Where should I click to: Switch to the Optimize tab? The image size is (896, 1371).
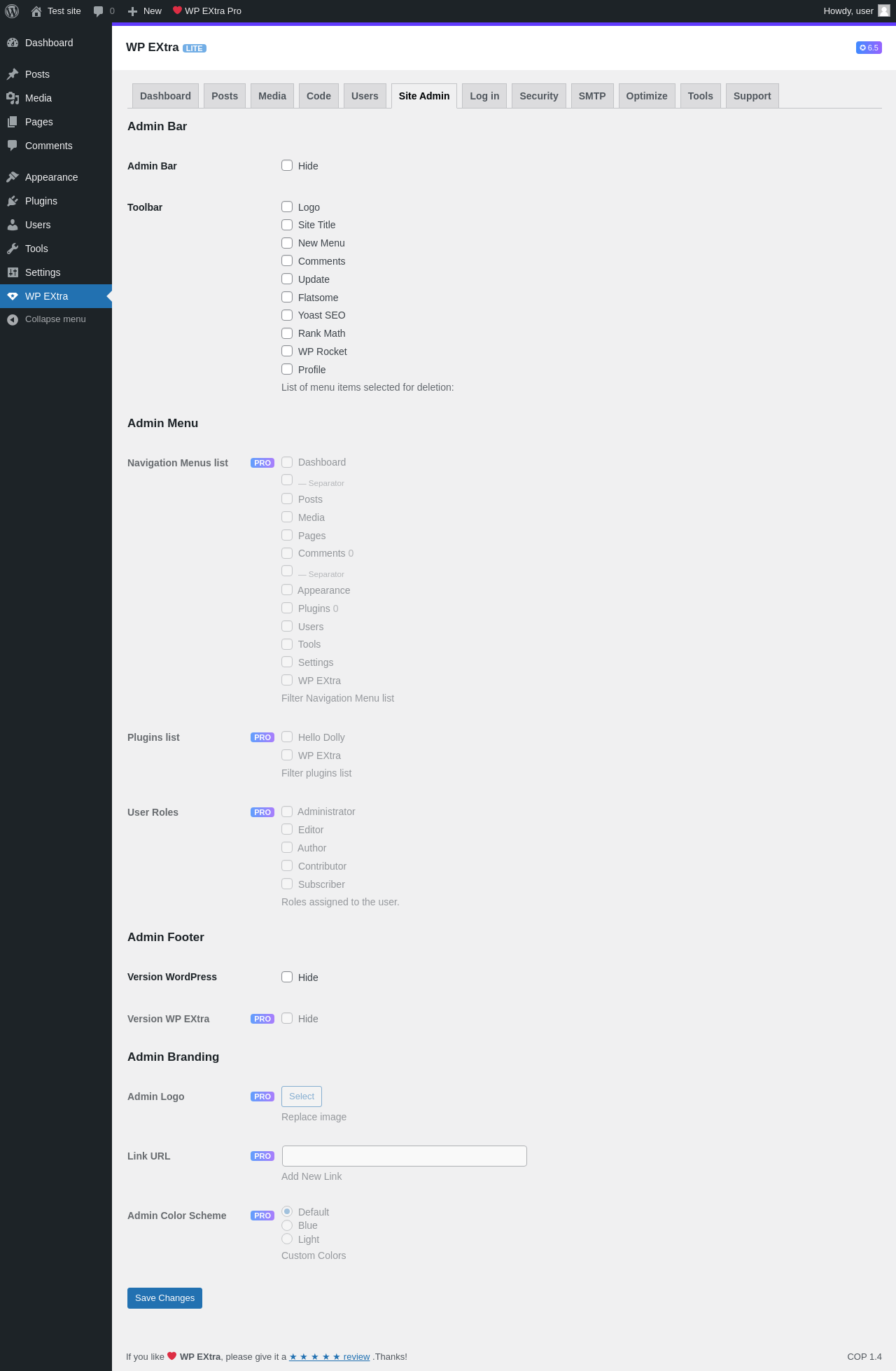click(647, 96)
